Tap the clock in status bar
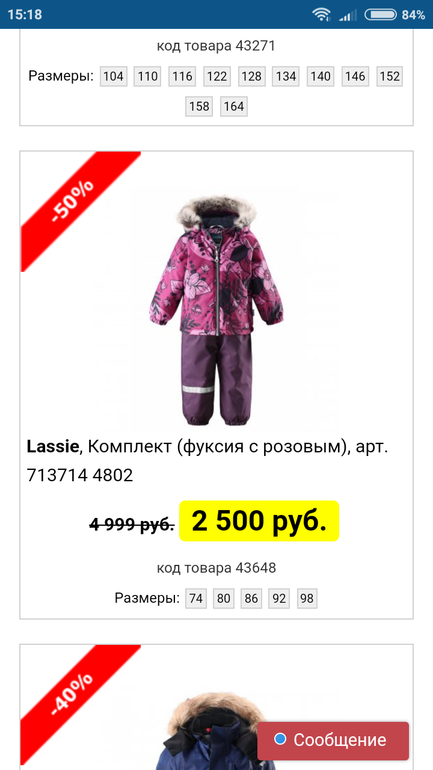 point(25,15)
